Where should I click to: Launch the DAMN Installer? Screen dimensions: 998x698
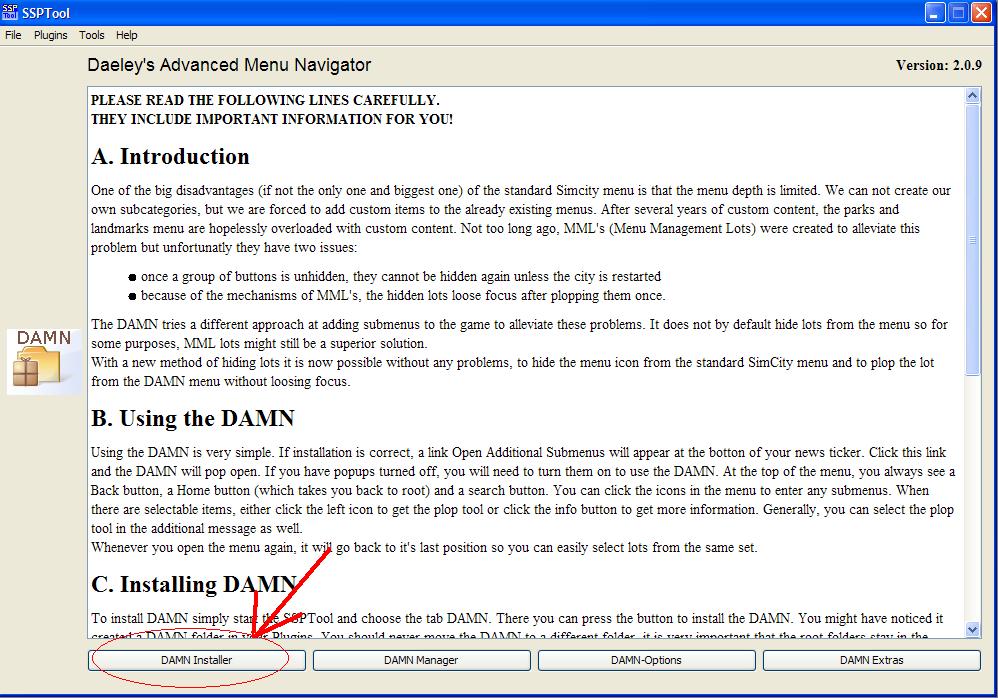tap(197, 660)
